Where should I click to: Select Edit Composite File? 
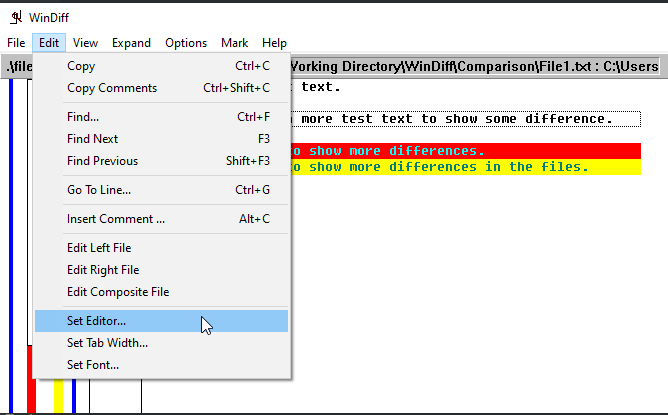[x=161, y=292]
